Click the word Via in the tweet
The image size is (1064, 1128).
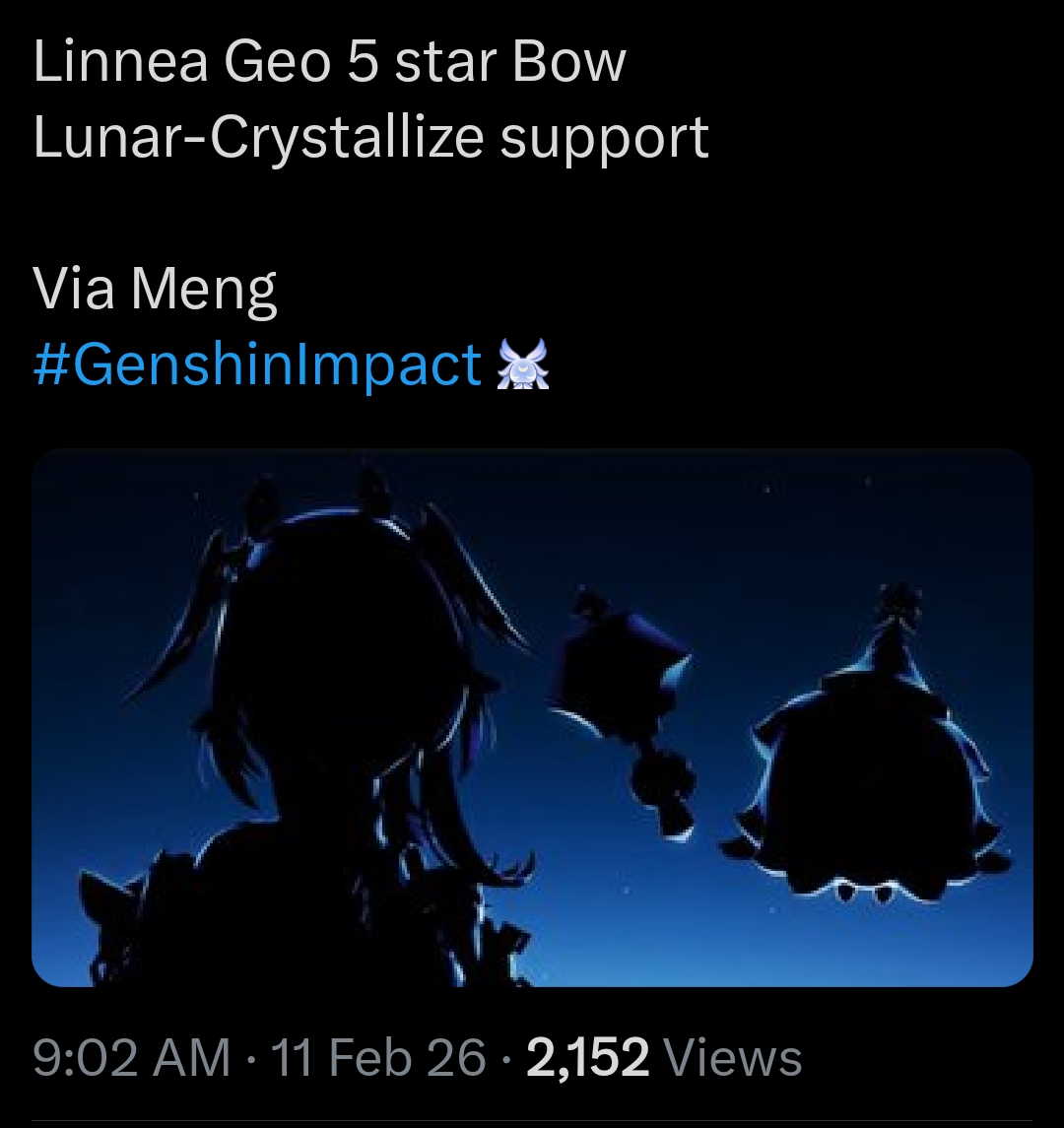click(x=73, y=288)
